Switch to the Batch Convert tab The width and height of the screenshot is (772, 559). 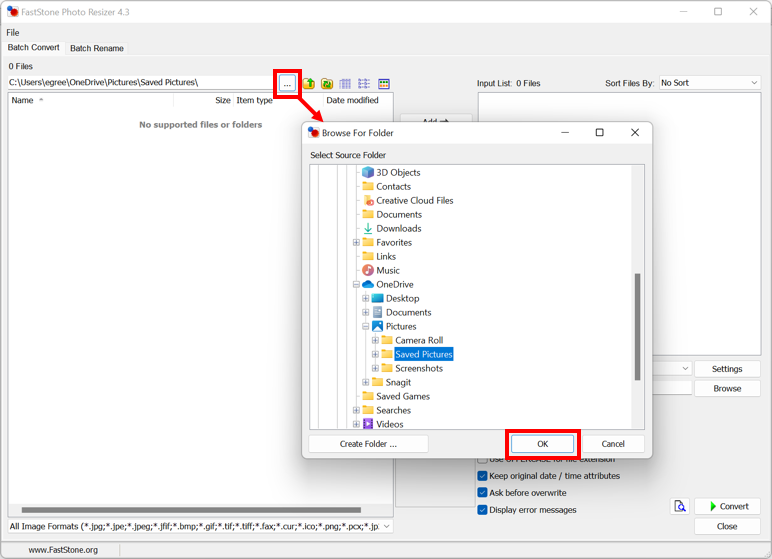(x=33, y=47)
